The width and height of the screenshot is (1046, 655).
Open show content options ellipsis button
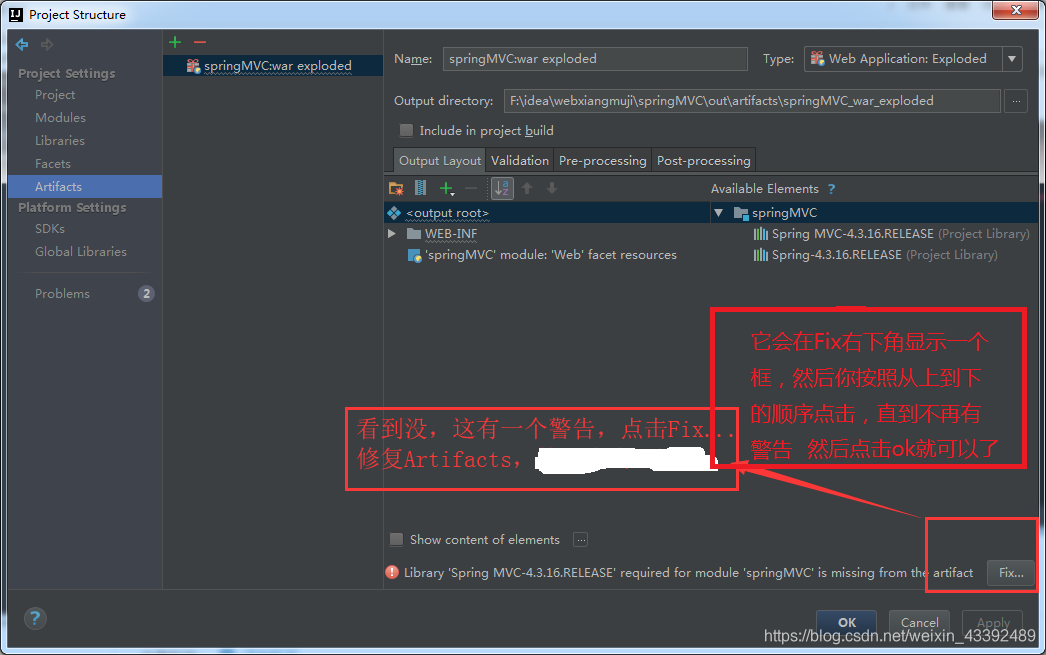tap(580, 540)
